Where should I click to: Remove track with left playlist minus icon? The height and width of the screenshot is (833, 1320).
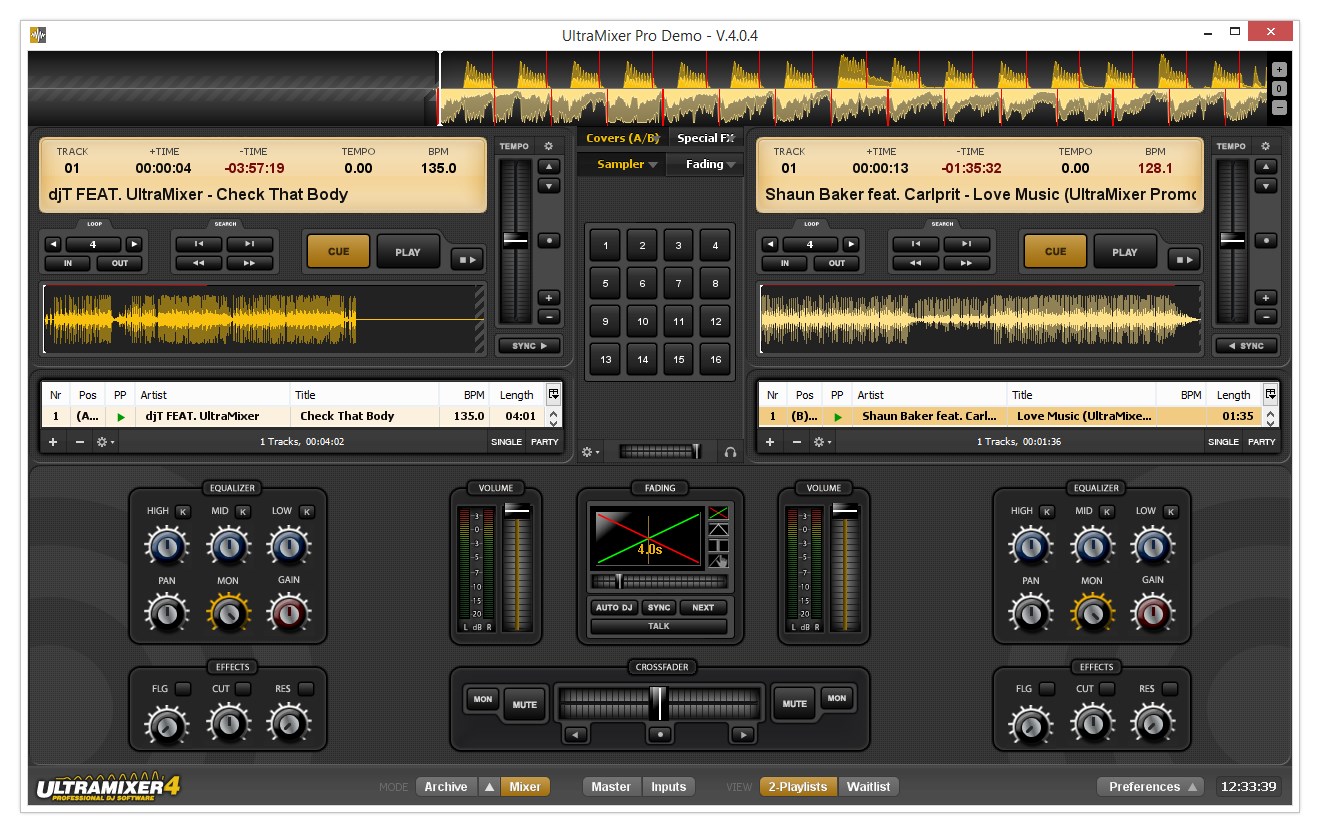(x=80, y=441)
